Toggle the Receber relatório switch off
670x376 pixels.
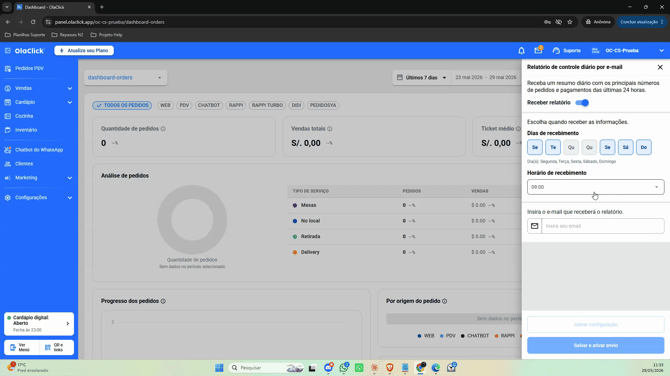(582, 103)
